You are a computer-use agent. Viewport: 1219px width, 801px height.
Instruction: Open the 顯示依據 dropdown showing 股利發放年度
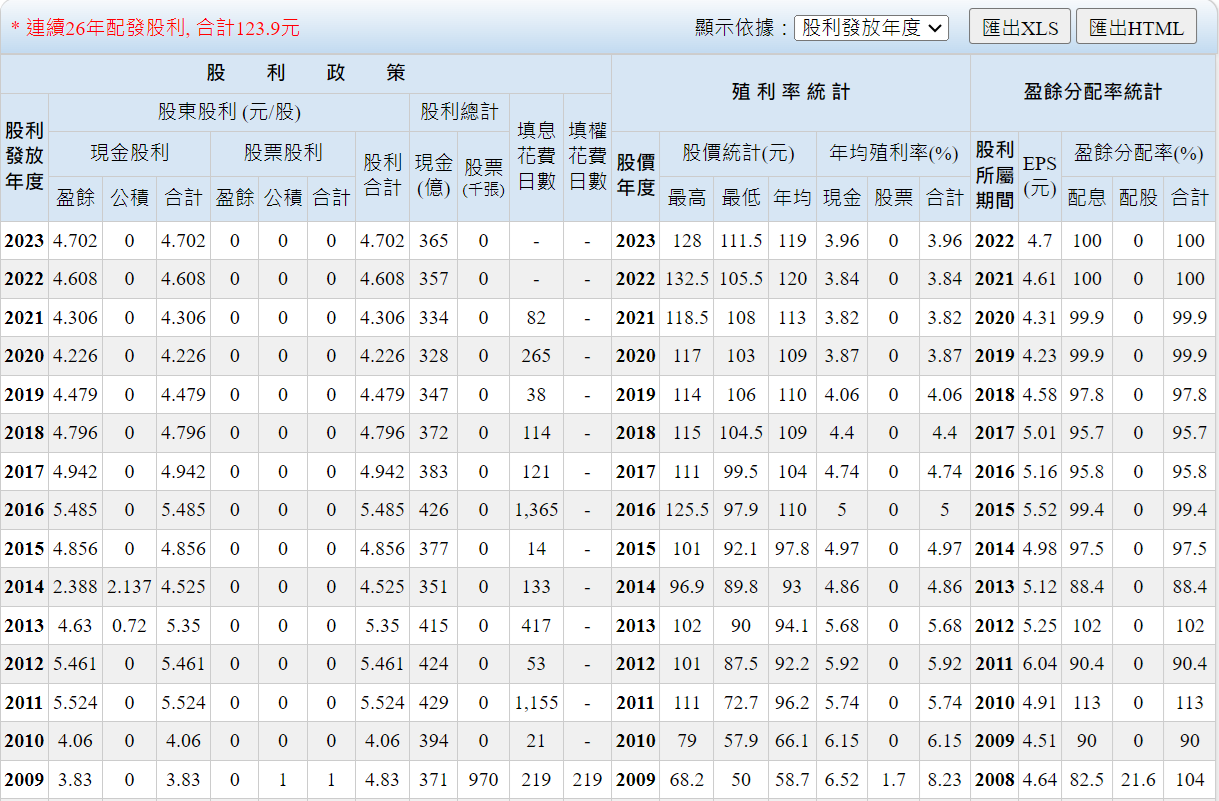coord(871,28)
